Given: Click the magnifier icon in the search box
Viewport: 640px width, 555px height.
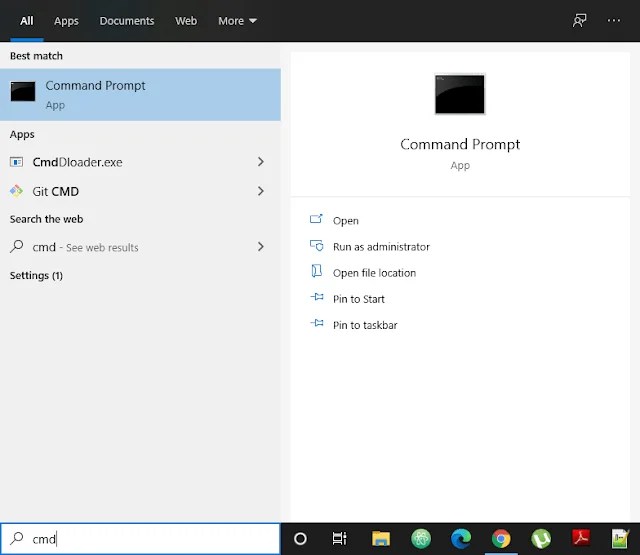Looking at the screenshot, I should [x=16, y=539].
